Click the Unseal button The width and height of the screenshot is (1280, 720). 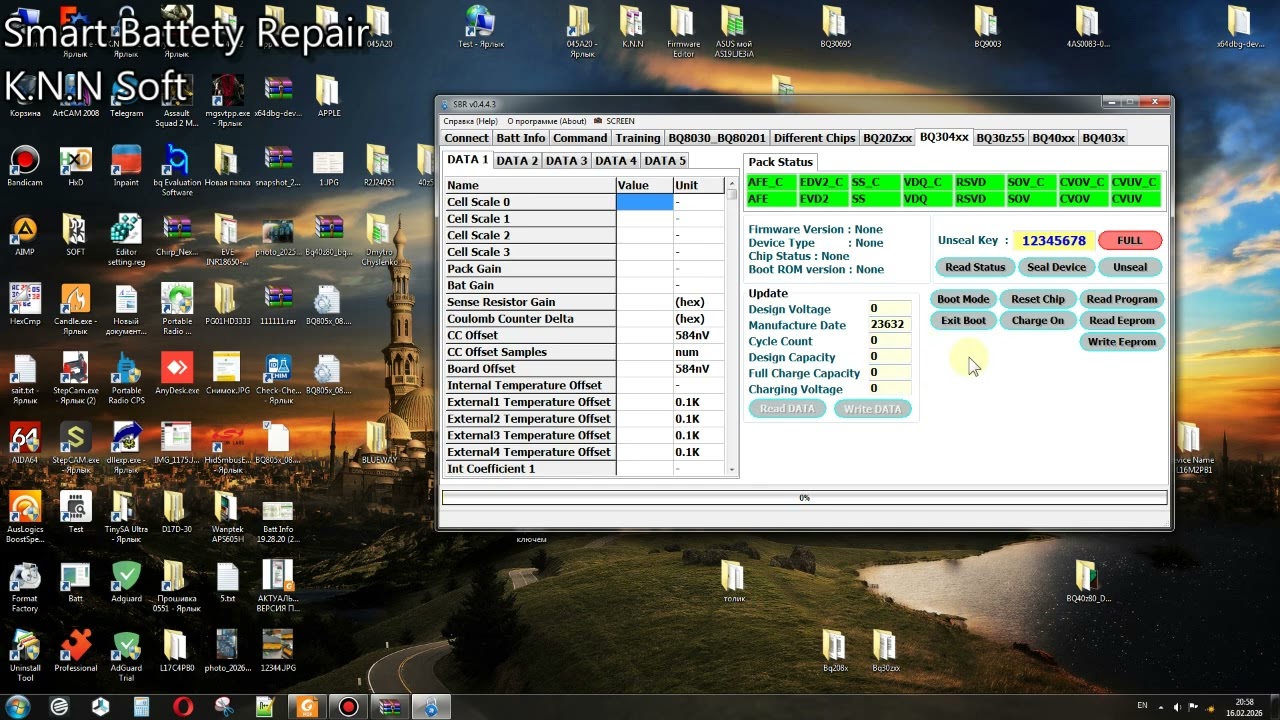pyautogui.click(x=1130, y=267)
